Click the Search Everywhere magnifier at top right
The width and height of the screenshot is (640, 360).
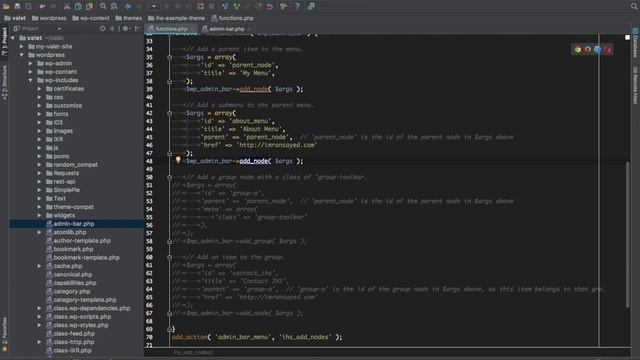[x=634, y=6]
